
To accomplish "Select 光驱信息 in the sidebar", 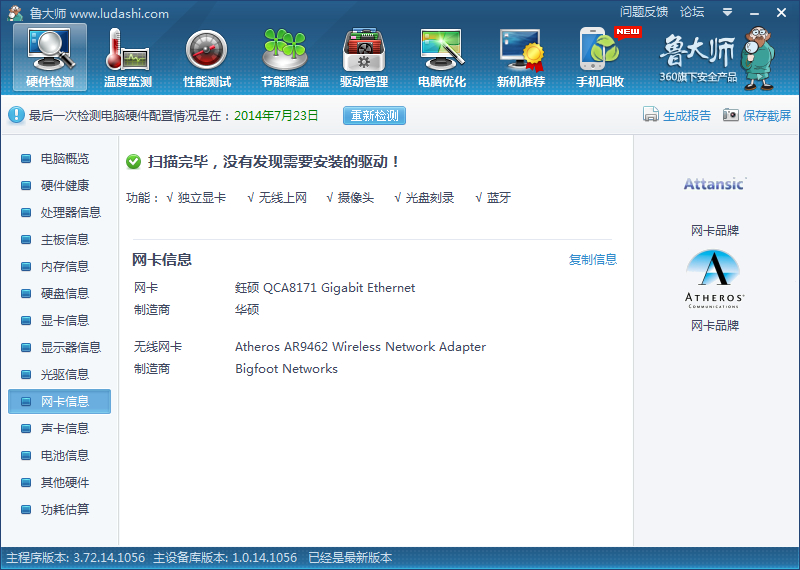I will coord(59,375).
